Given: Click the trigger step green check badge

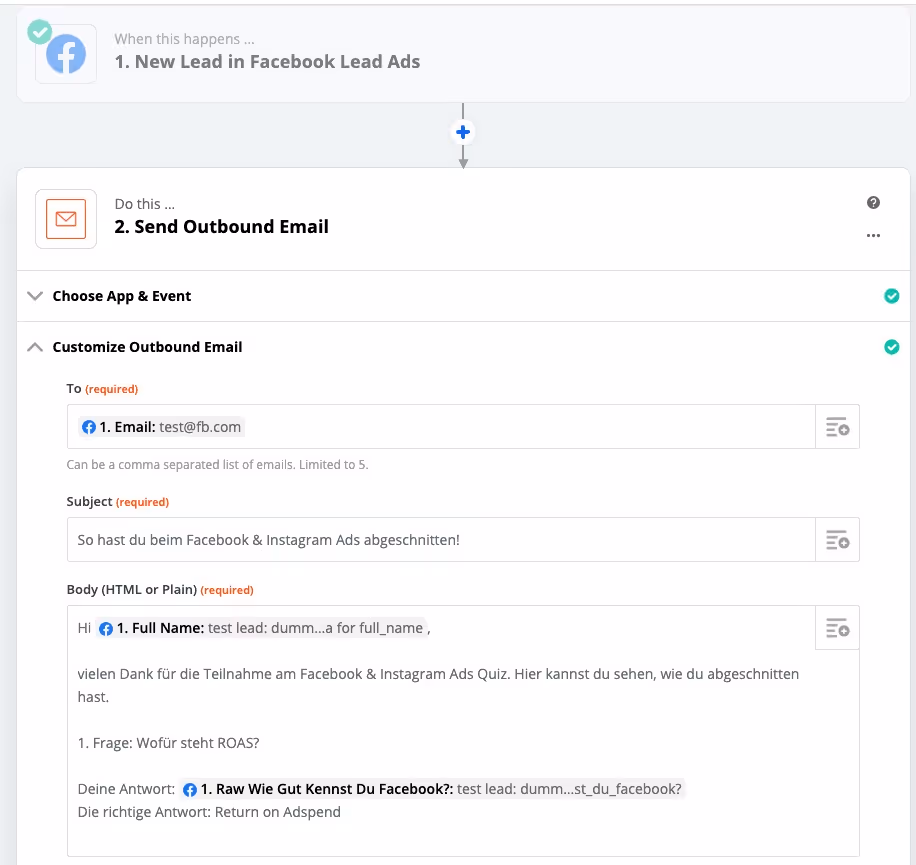Looking at the screenshot, I should [x=40, y=32].
